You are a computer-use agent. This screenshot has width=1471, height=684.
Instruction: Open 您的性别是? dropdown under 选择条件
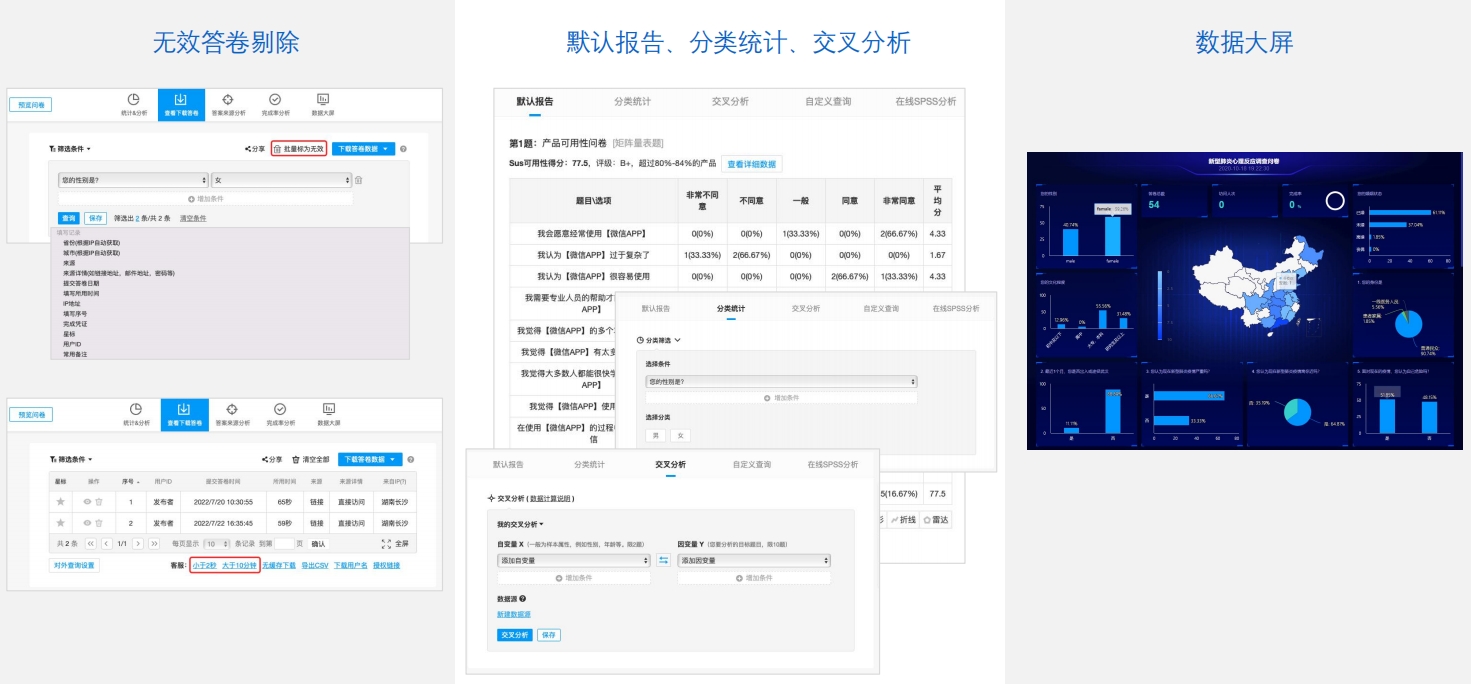(781, 382)
